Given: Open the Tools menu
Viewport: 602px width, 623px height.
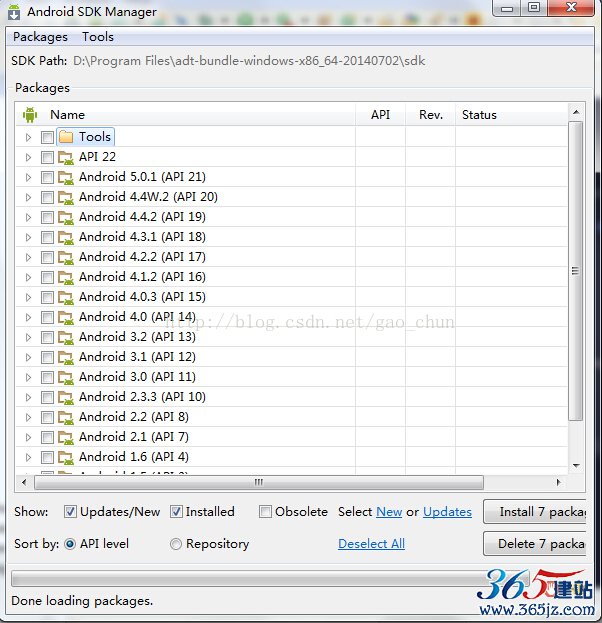Looking at the screenshot, I should [98, 37].
